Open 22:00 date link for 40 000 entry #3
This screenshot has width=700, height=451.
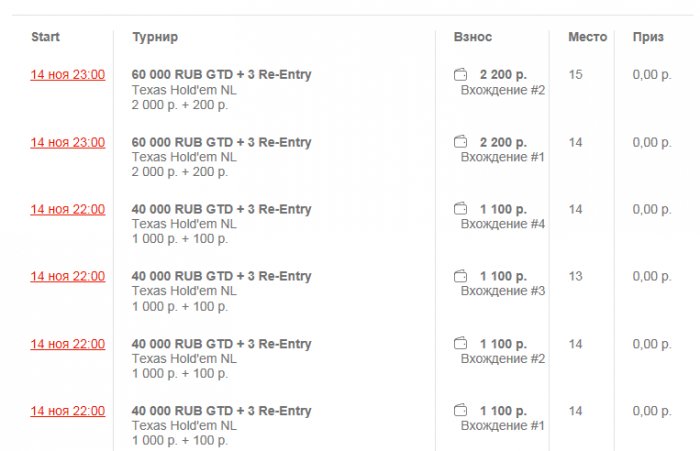click(x=67, y=276)
